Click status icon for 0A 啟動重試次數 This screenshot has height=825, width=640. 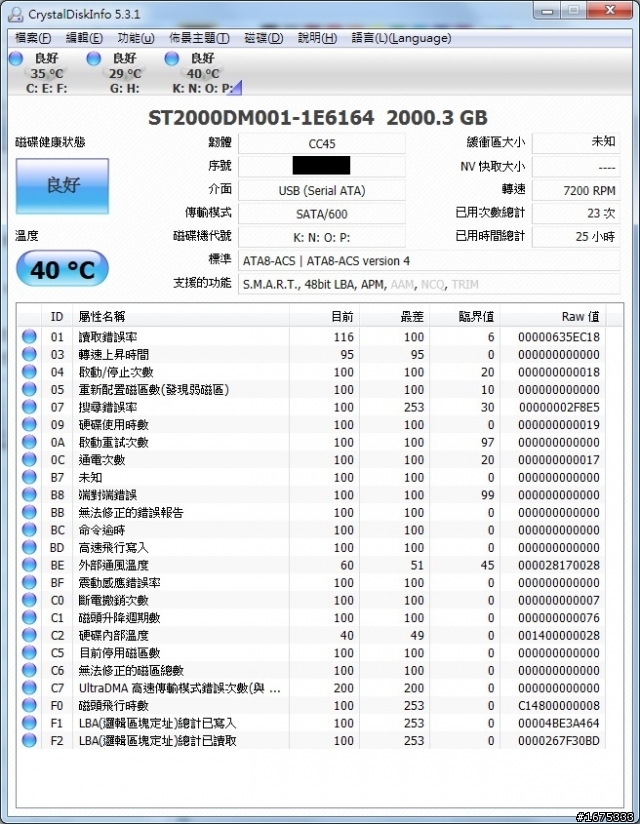point(29,442)
